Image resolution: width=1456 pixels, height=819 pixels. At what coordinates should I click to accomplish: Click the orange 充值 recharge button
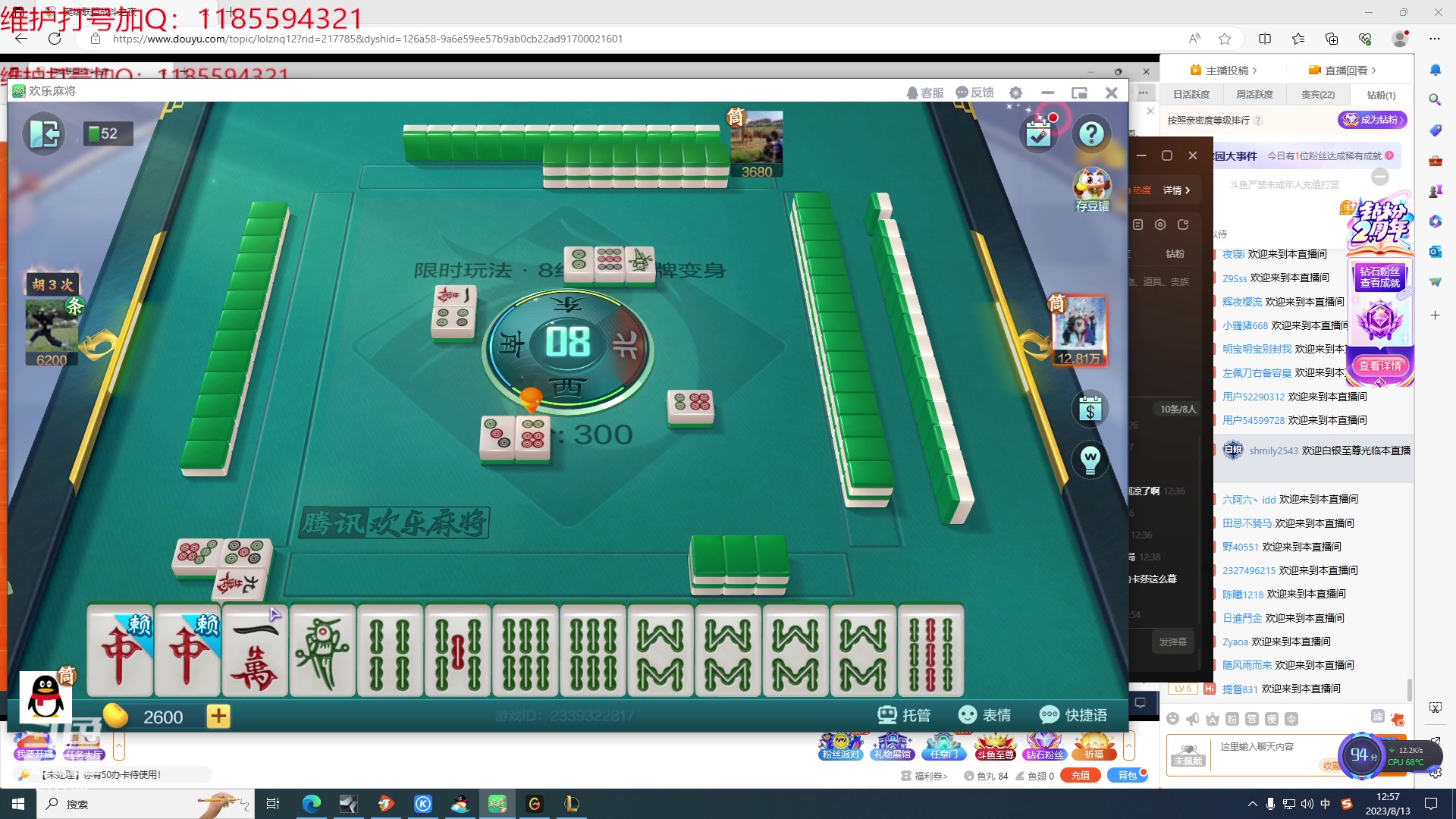pyautogui.click(x=1080, y=775)
